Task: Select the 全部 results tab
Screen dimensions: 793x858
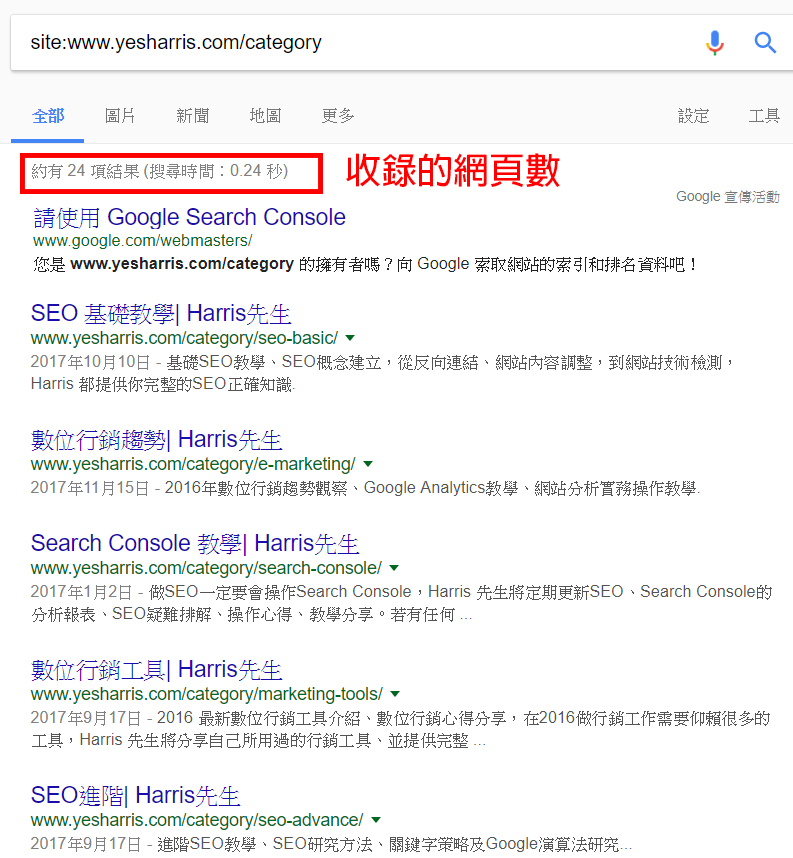Action: point(48,116)
